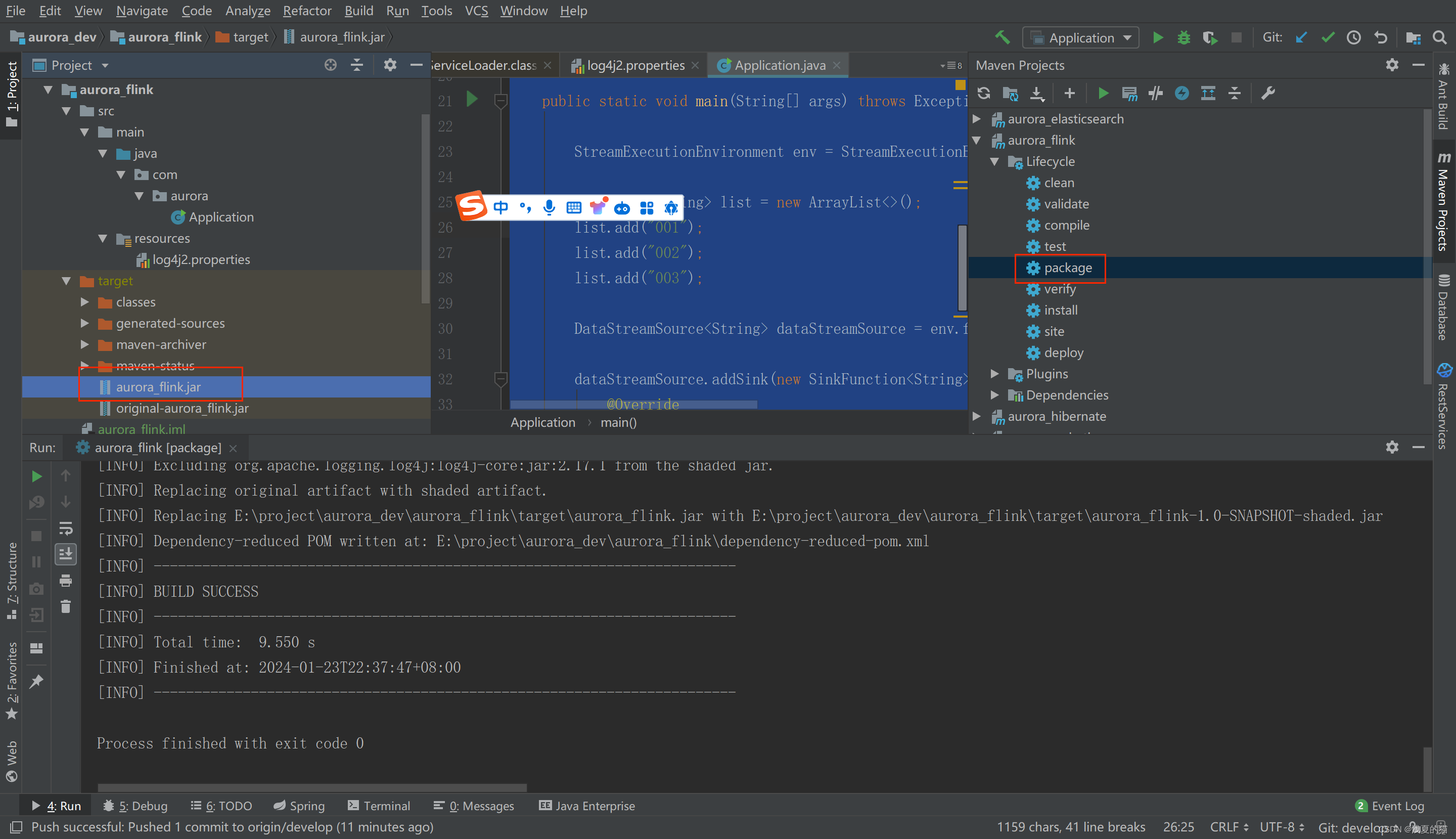Click Git develop branch in status bar
The width and height of the screenshot is (1456, 839).
[1353, 827]
